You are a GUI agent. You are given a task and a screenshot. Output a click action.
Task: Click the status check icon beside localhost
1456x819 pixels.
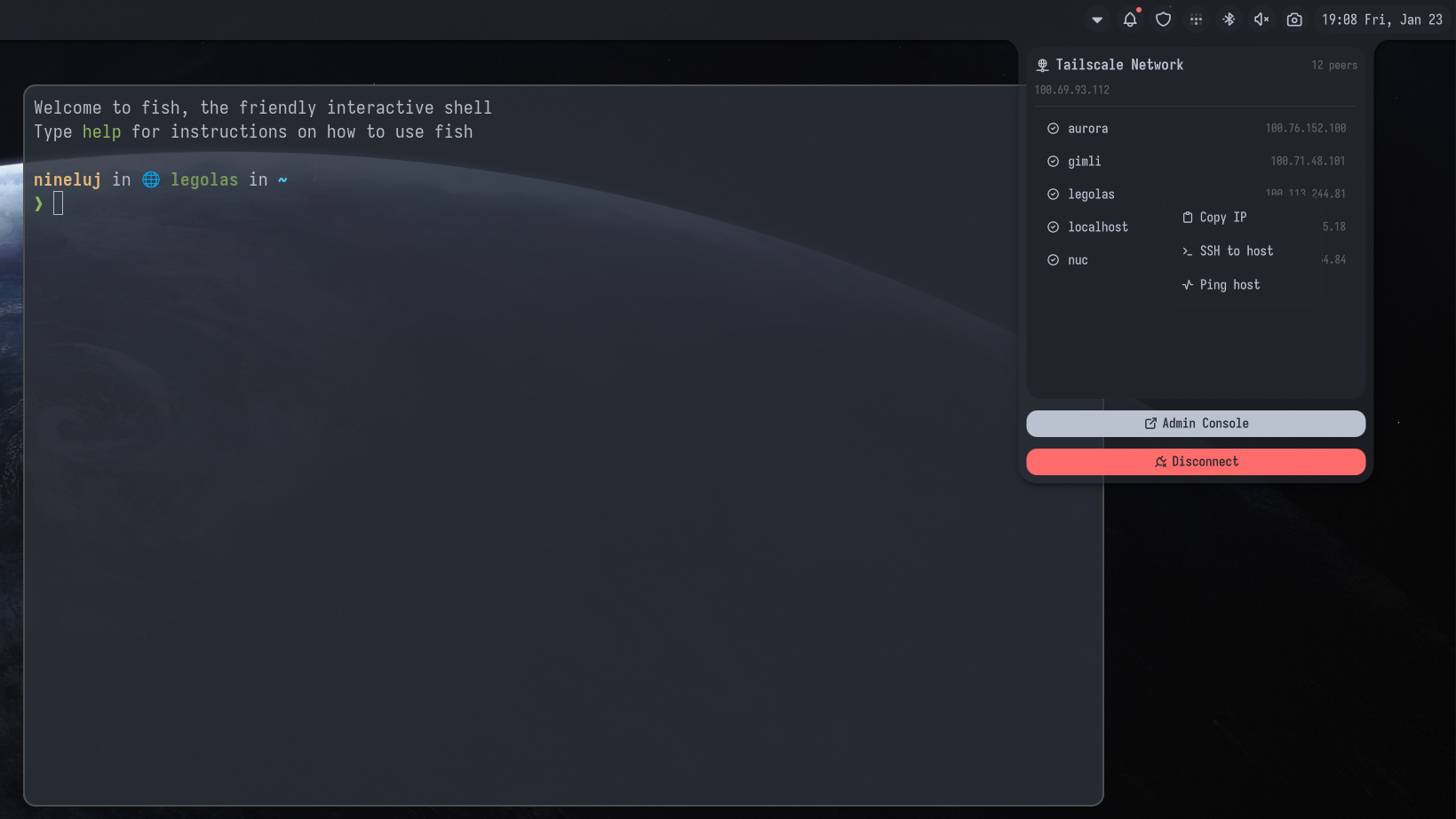point(1053,227)
